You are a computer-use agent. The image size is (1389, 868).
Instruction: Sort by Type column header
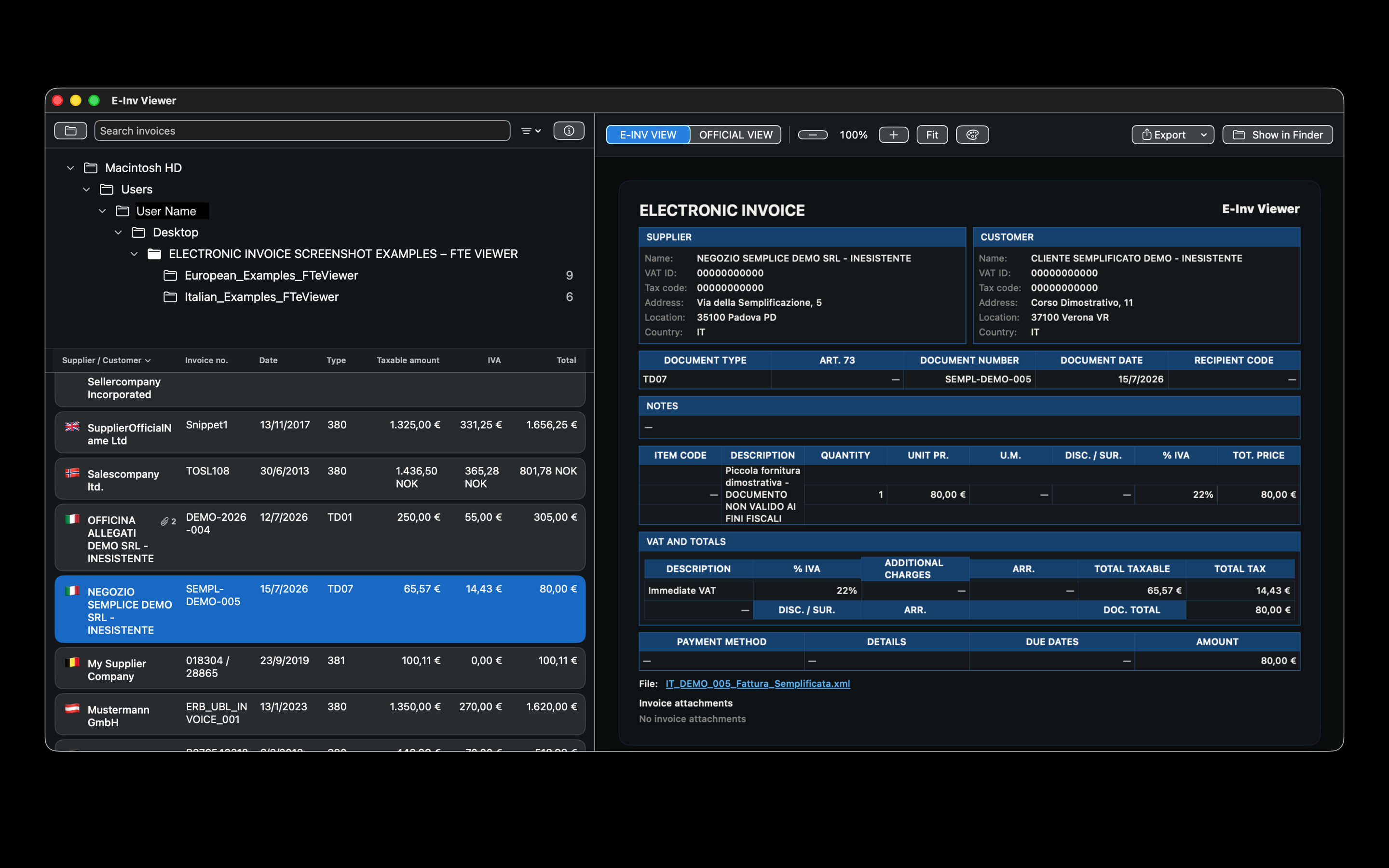pyautogui.click(x=336, y=361)
